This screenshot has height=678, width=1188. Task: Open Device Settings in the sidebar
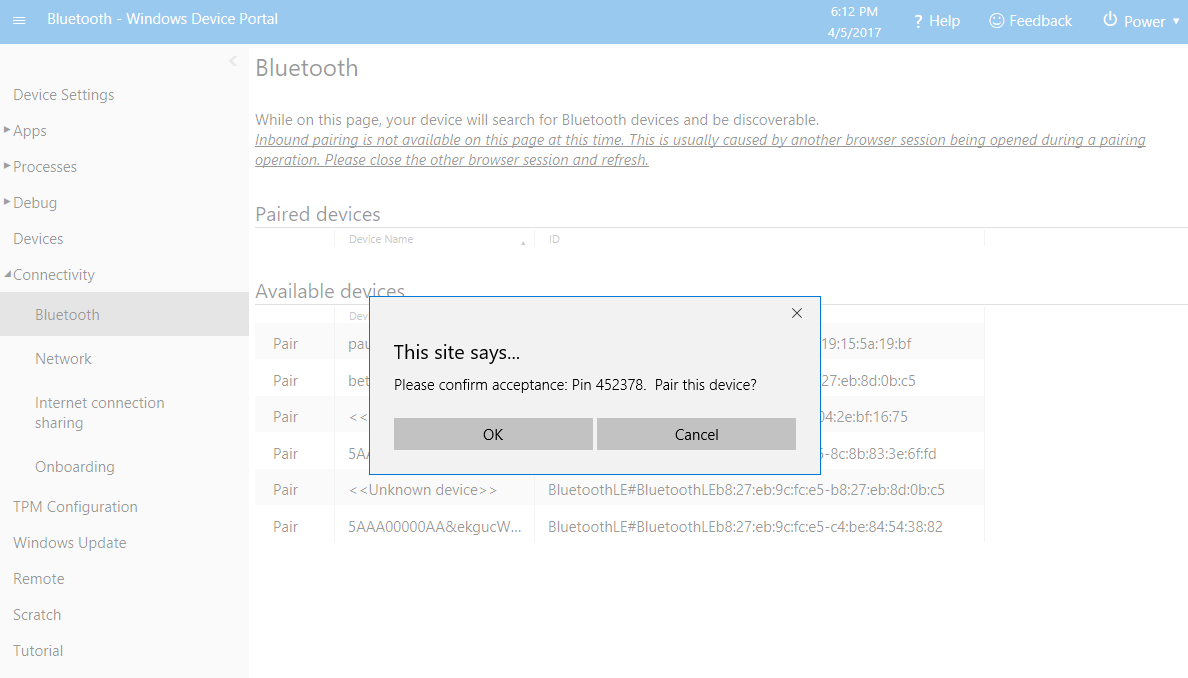click(x=64, y=95)
